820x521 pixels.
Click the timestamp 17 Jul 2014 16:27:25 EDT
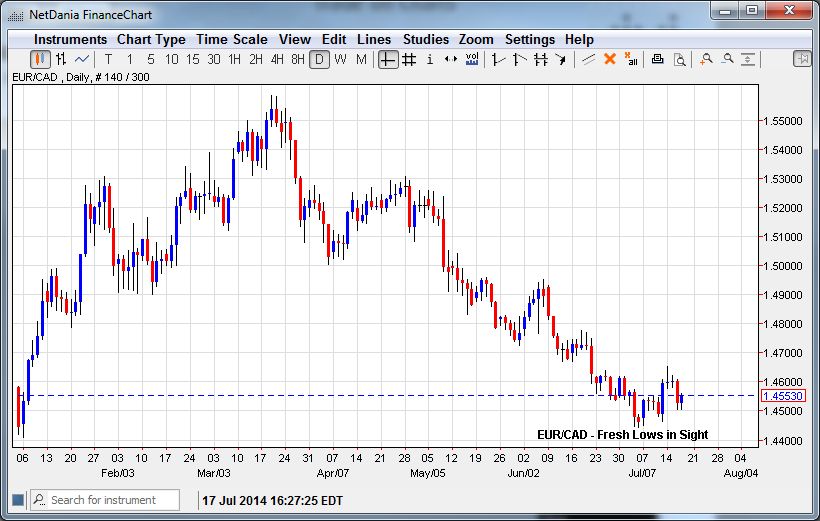tap(272, 501)
